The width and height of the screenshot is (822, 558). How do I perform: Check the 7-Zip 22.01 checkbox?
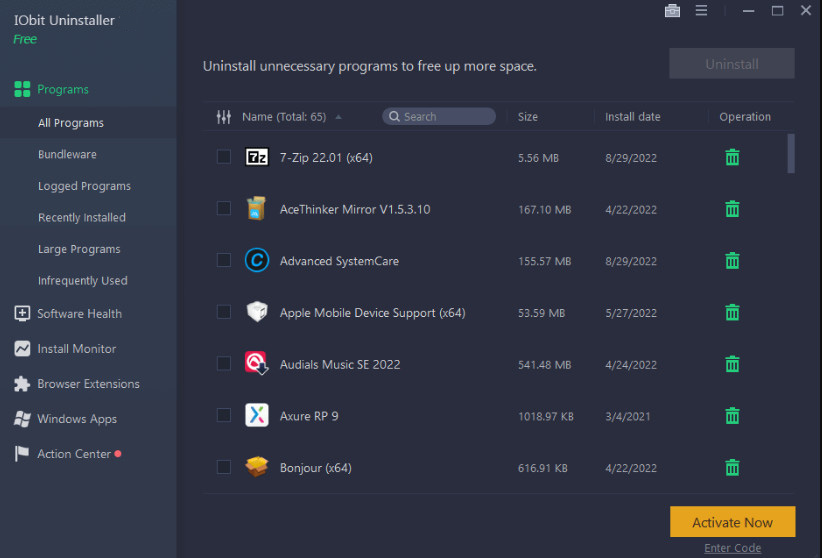[x=224, y=157]
